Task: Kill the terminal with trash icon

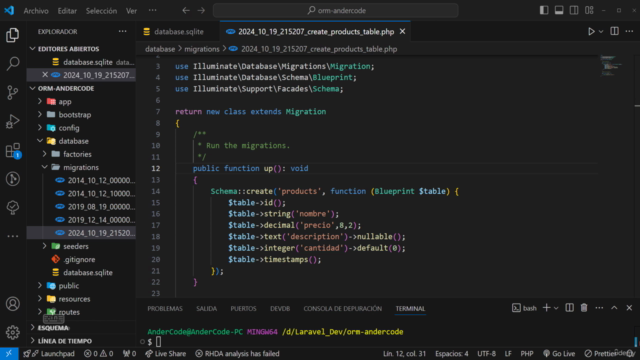Action: click(584, 308)
